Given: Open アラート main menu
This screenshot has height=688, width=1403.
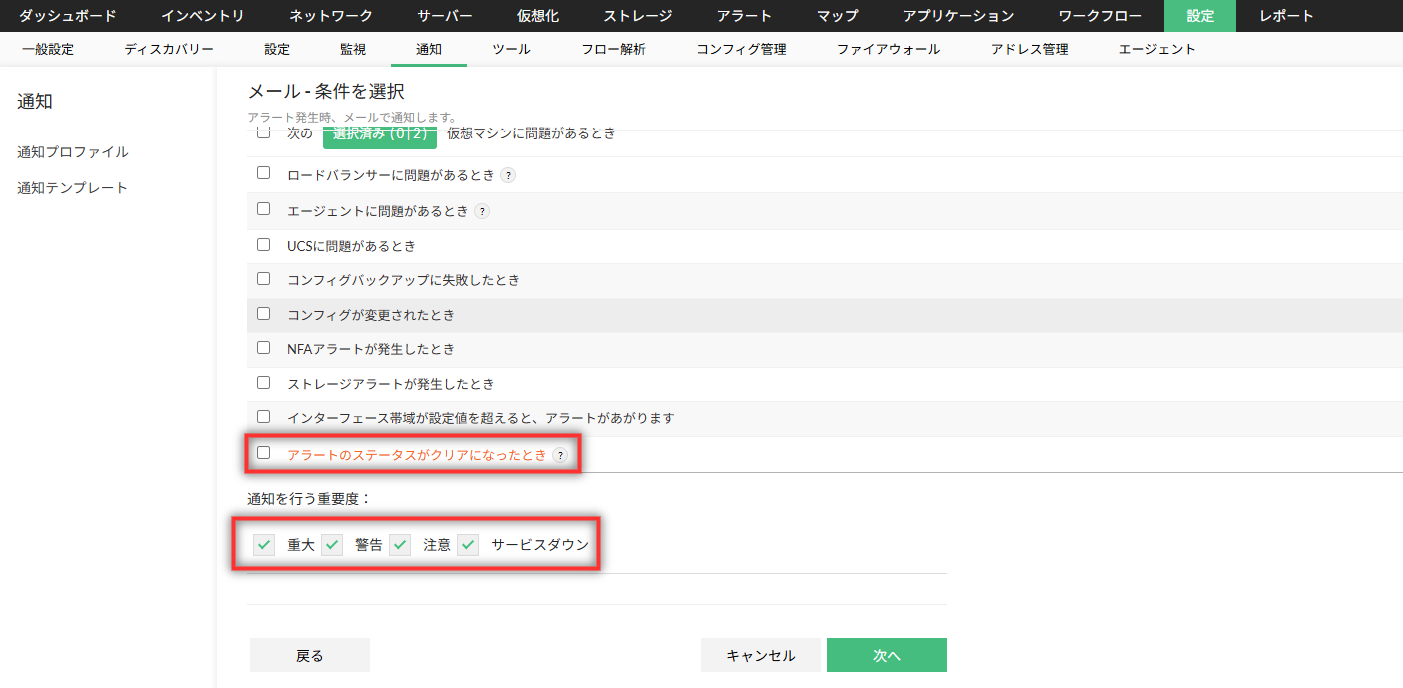Looking at the screenshot, I should (x=745, y=16).
